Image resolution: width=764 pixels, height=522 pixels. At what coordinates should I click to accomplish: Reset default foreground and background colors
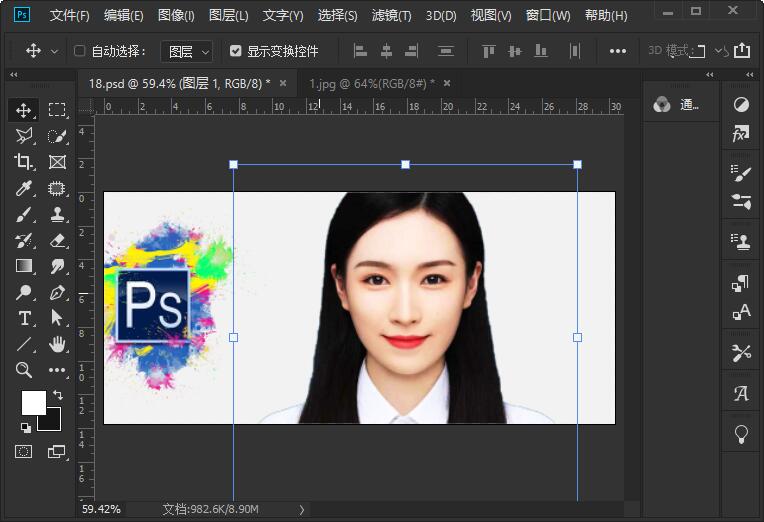pos(26,428)
